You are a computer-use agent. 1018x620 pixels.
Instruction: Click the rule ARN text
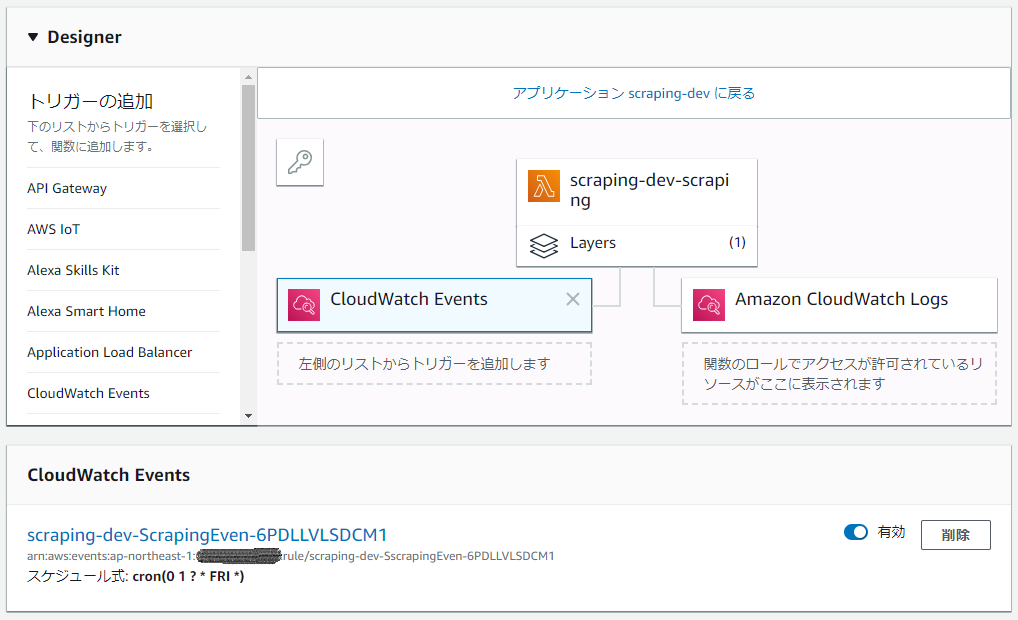[291, 556]
